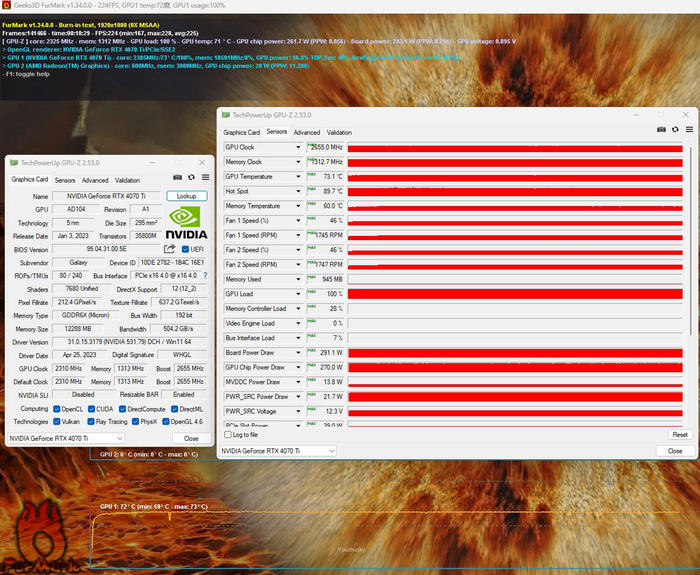Screen dimensions: 700x575
Task: Open GPU selector dropdown in Sensors window
Action: [x=278, y=451]
